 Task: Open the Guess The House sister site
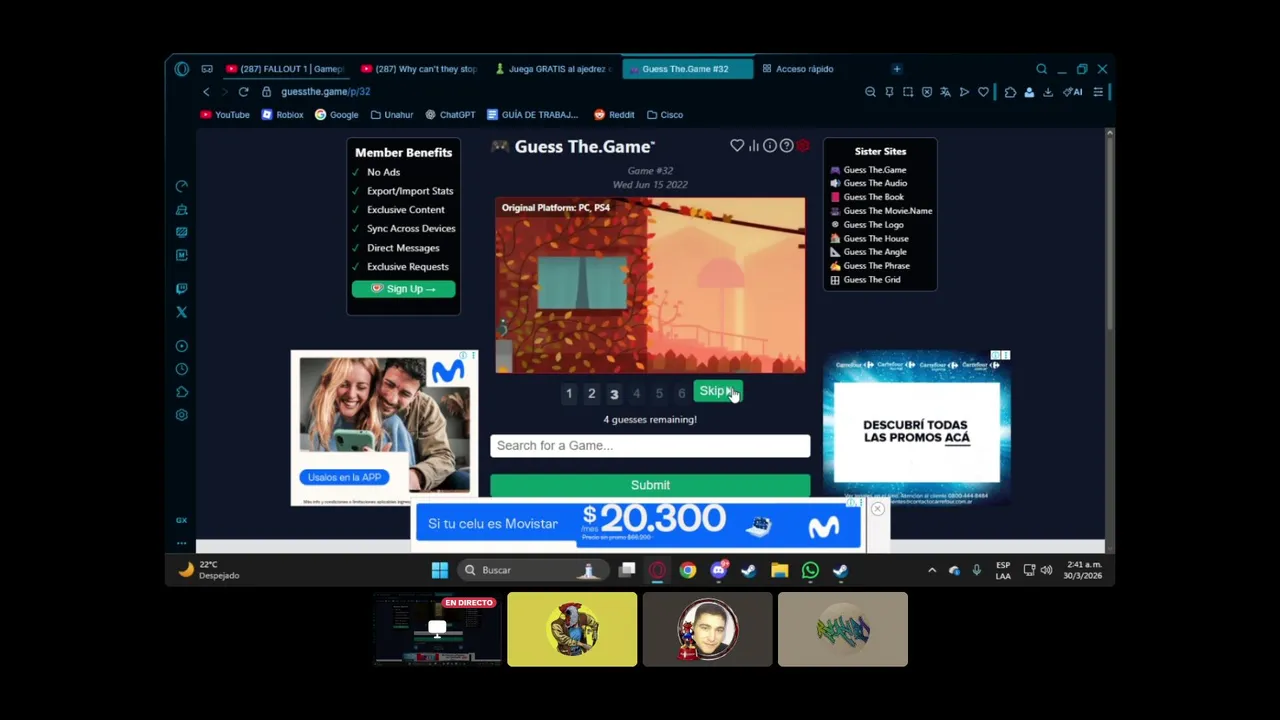coord(869,239)
